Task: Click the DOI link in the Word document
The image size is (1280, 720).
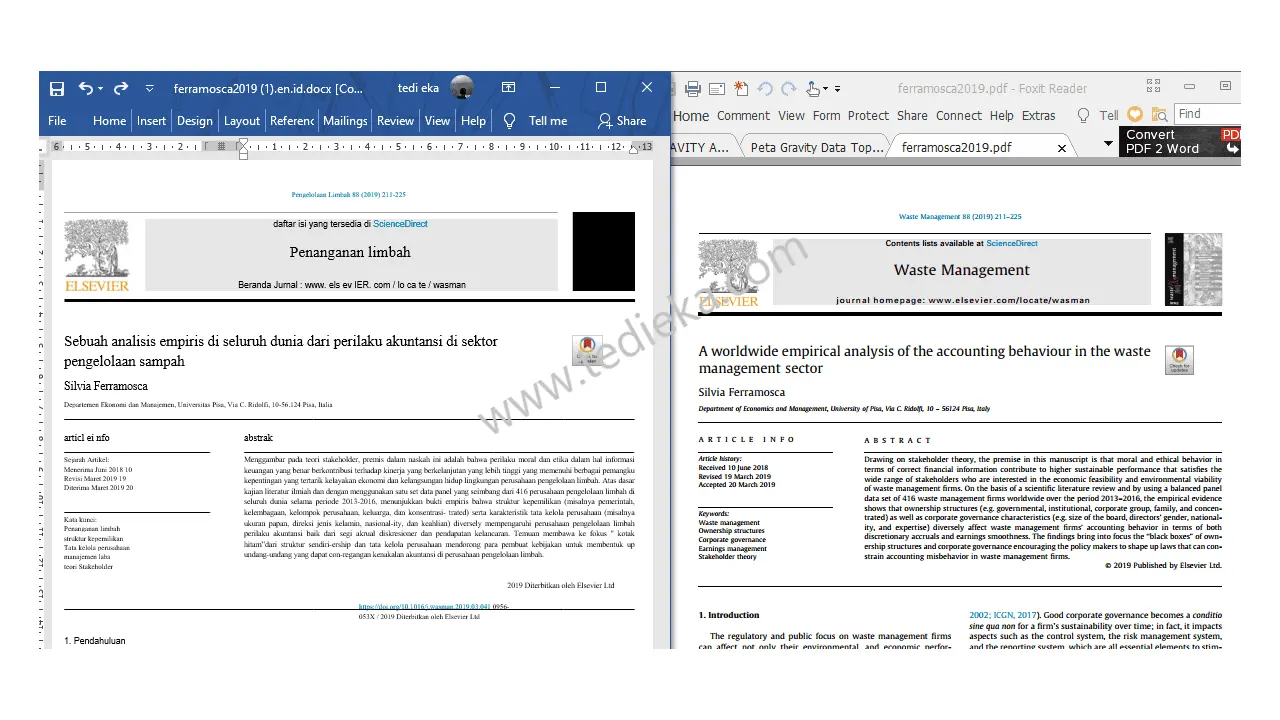Action: [x=425, y=606]
